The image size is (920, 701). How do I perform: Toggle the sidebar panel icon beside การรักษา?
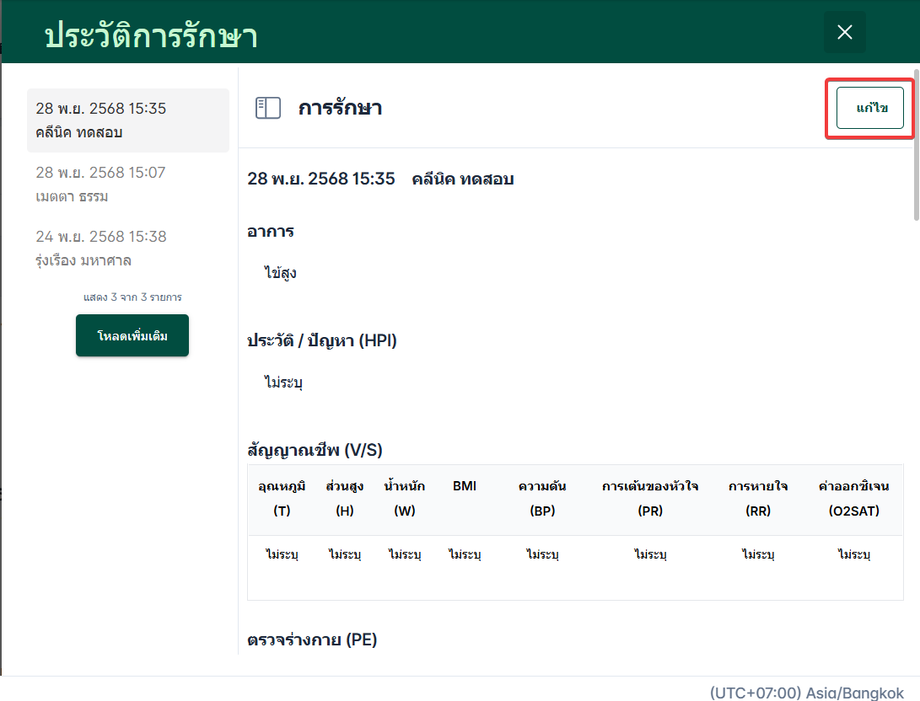268,108
